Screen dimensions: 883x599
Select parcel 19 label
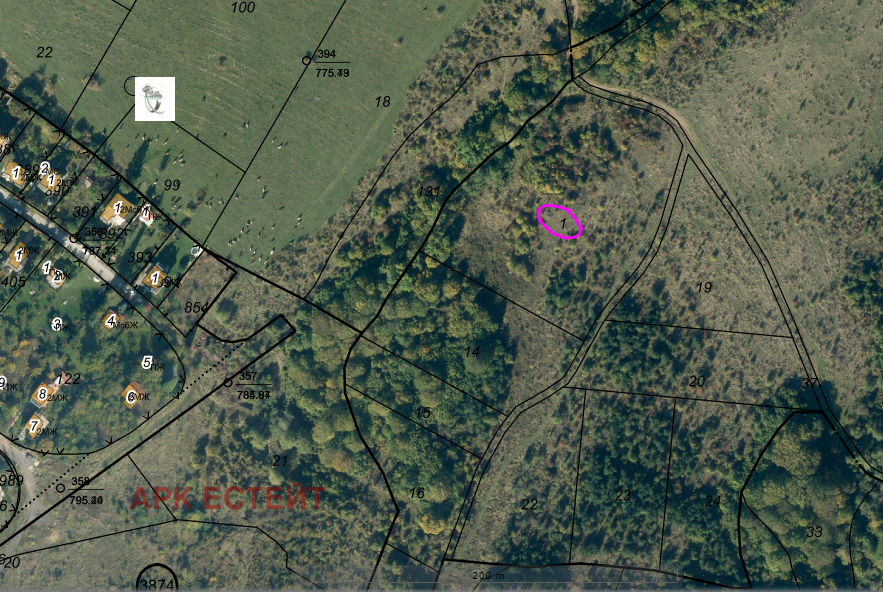704,288
